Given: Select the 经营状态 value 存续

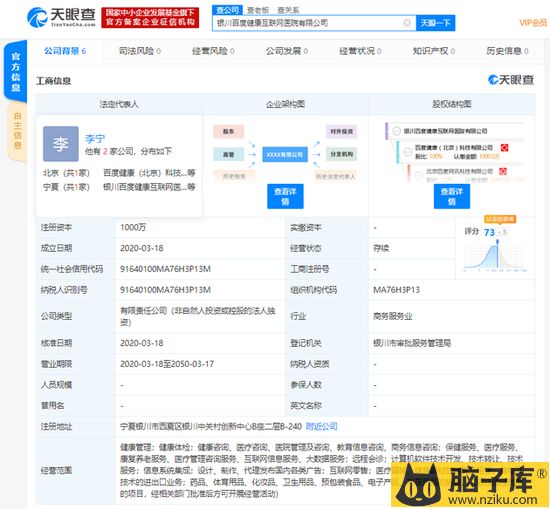Looking at the screenshot, I should (381, 248).
